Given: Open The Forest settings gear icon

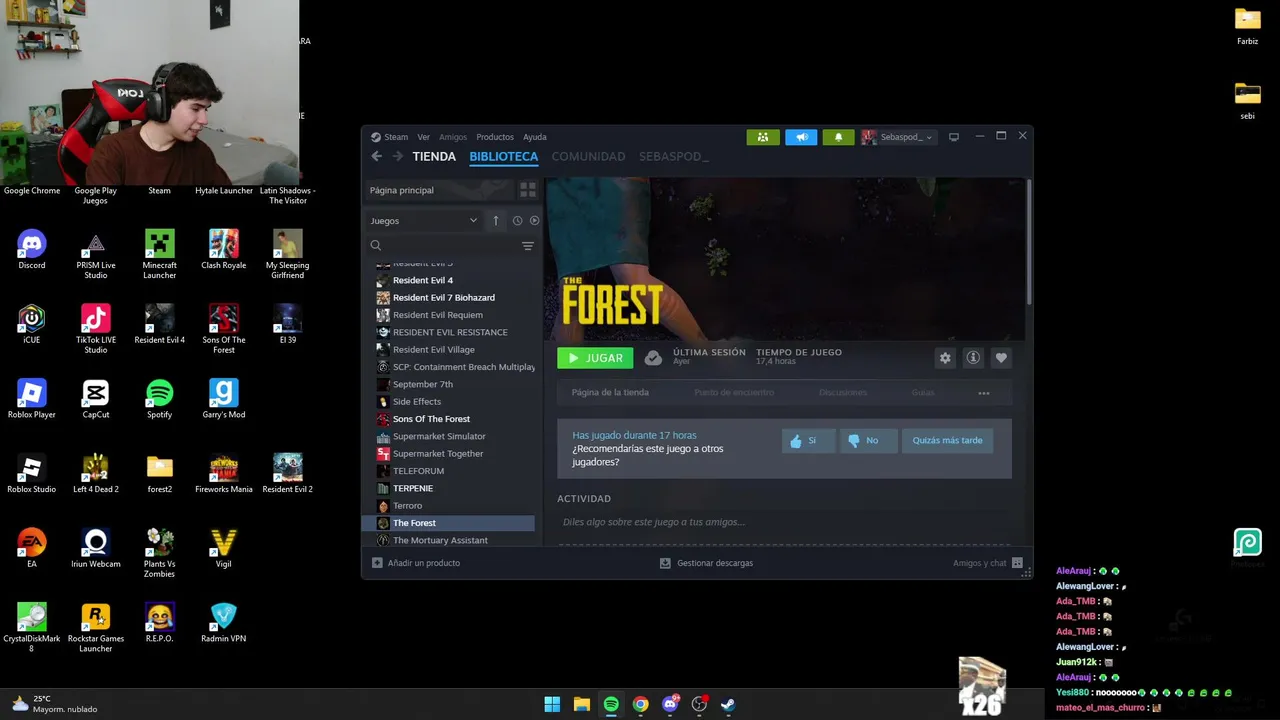Looking at the screenshot, I should click(945, 358).
